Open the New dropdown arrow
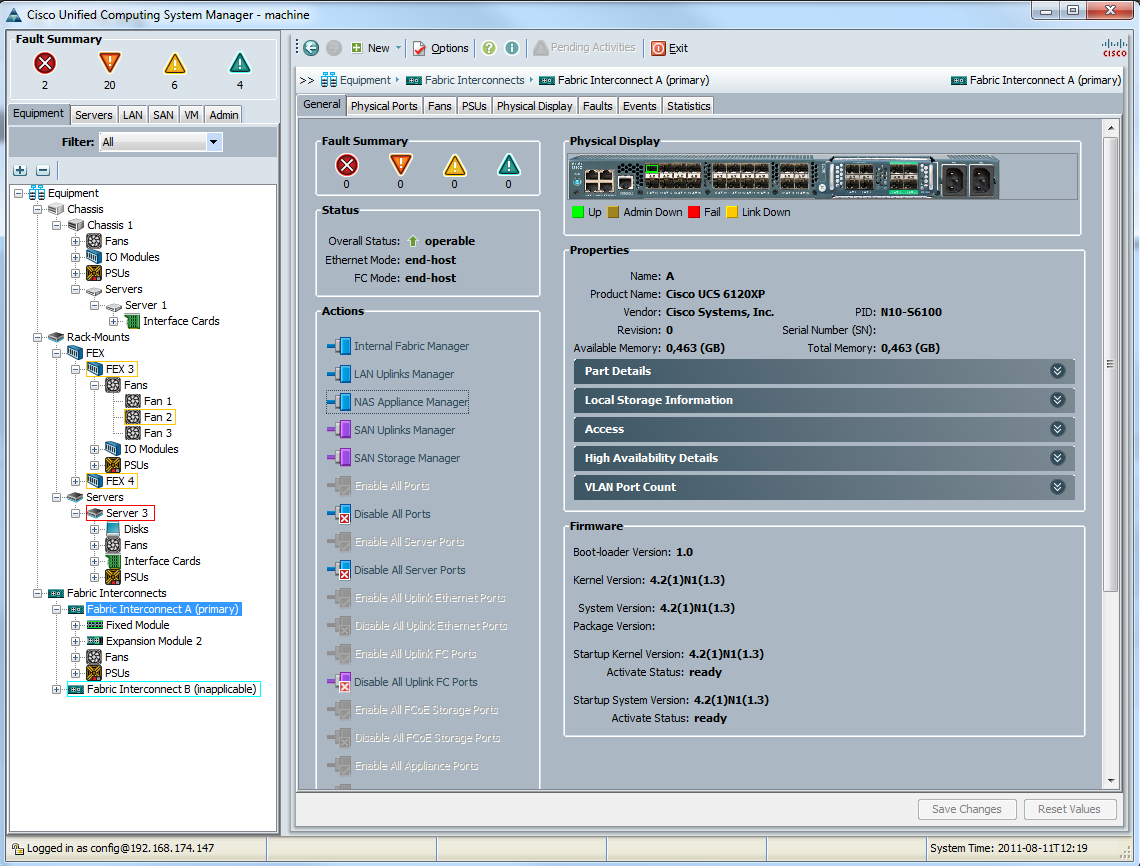The image size is (1140, 866). 398,48
